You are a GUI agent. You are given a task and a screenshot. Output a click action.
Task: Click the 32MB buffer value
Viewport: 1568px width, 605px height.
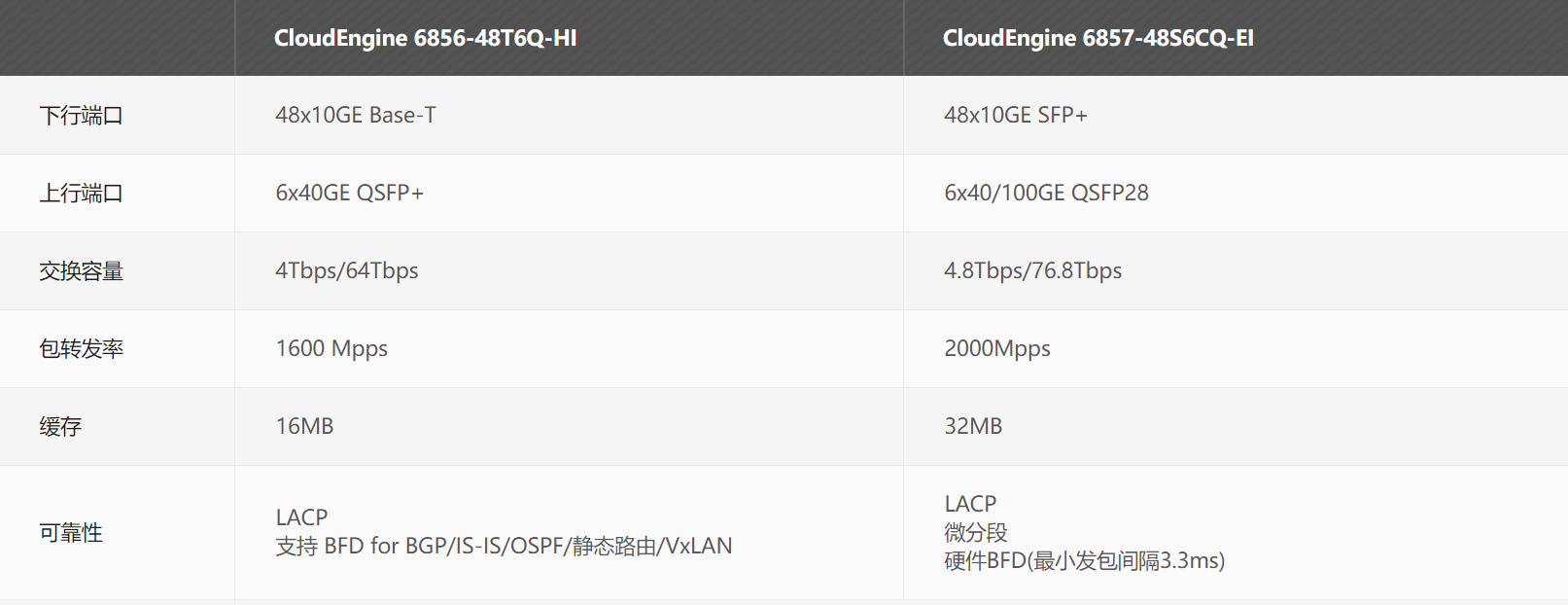point(973,426)
